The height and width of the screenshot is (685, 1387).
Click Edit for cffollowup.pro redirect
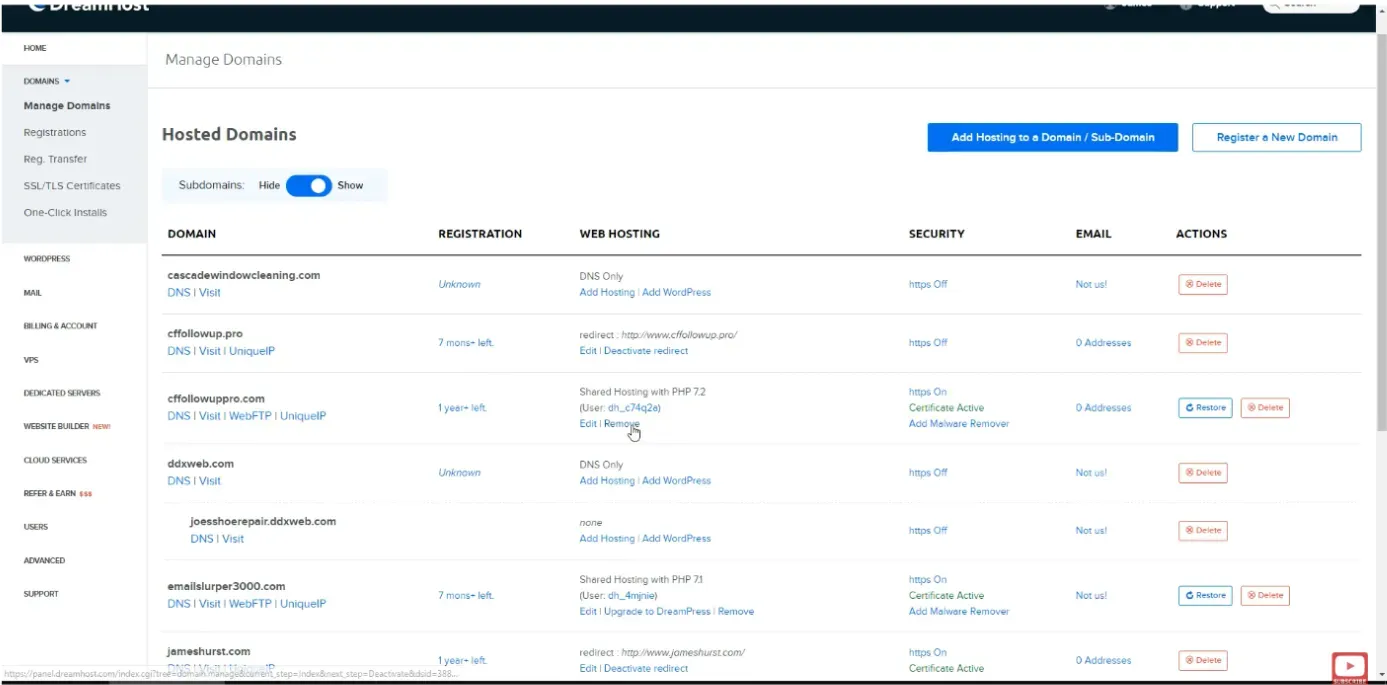(588, 352)
